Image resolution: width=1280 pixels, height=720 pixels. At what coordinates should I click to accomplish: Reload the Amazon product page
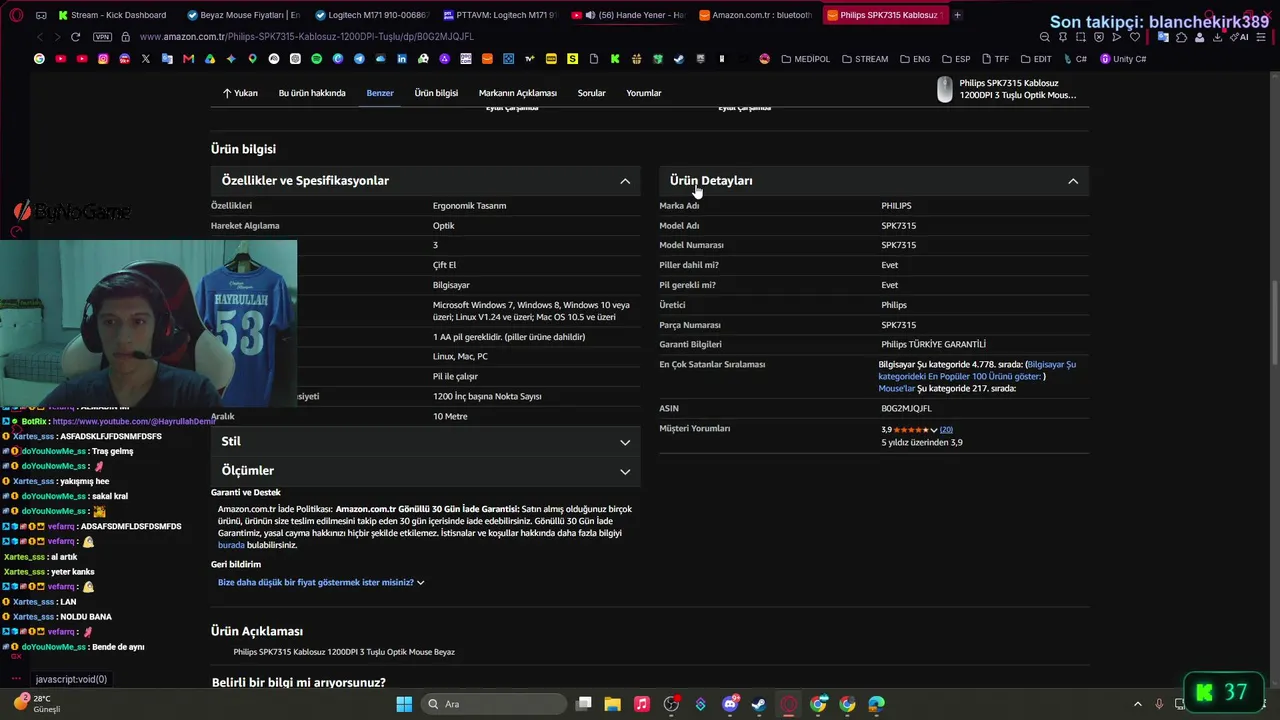pyautogui.click(x=75, y=37)
